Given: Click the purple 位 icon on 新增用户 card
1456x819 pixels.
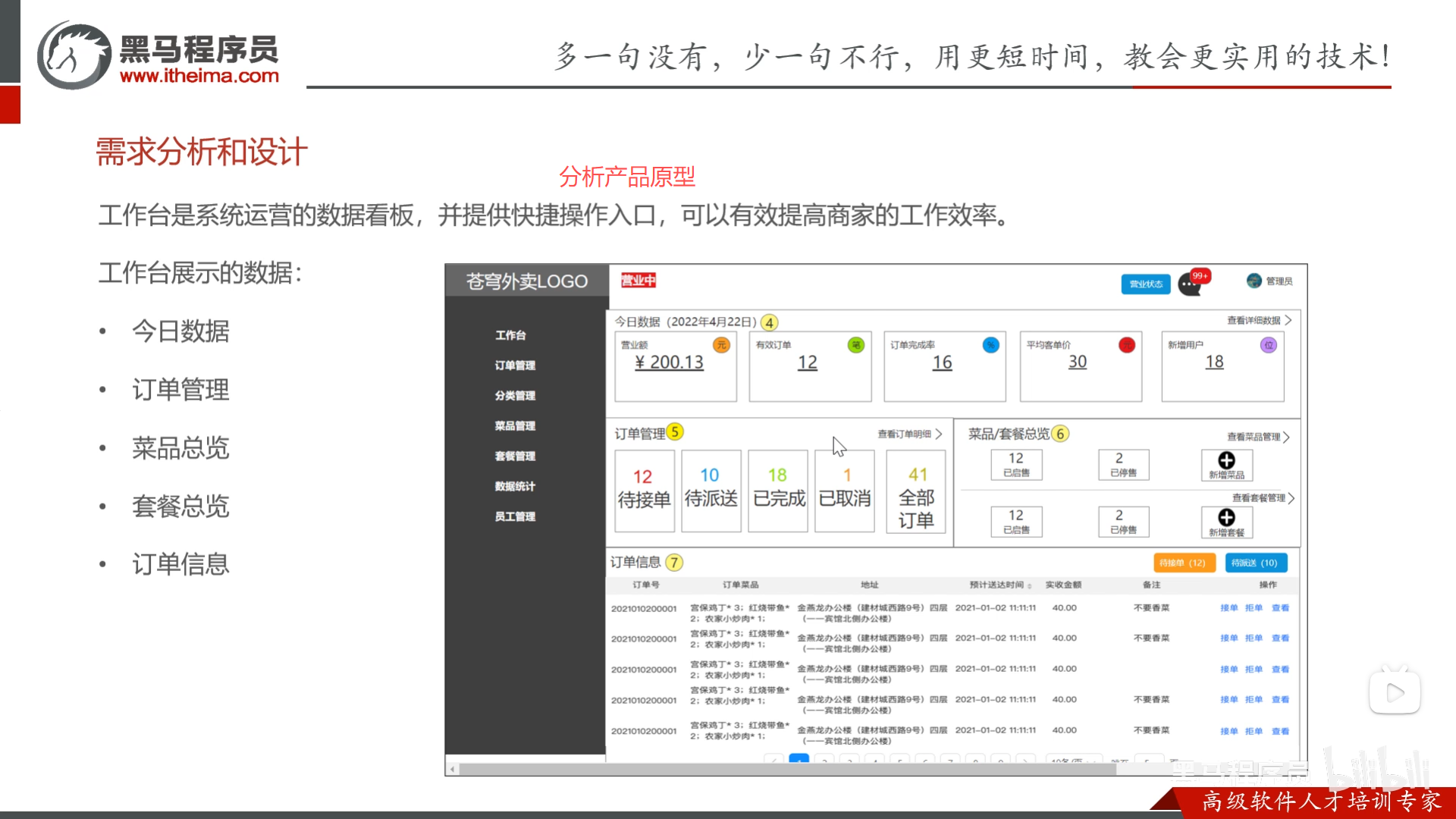Looking at the screenshot, I should [1268, 345].
